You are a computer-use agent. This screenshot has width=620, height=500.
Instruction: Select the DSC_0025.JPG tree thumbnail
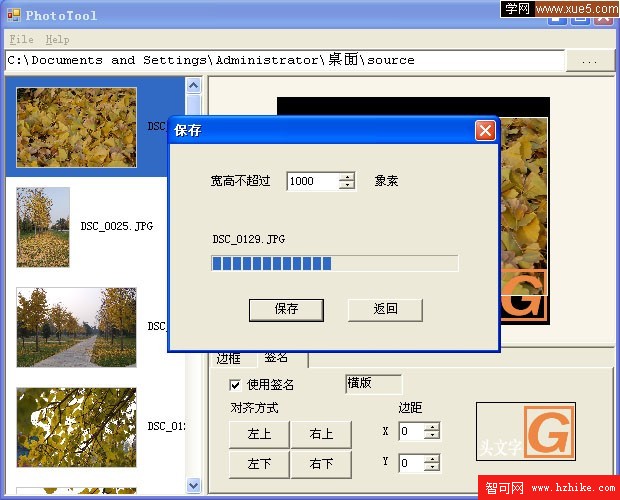click(x=43, y=227)
